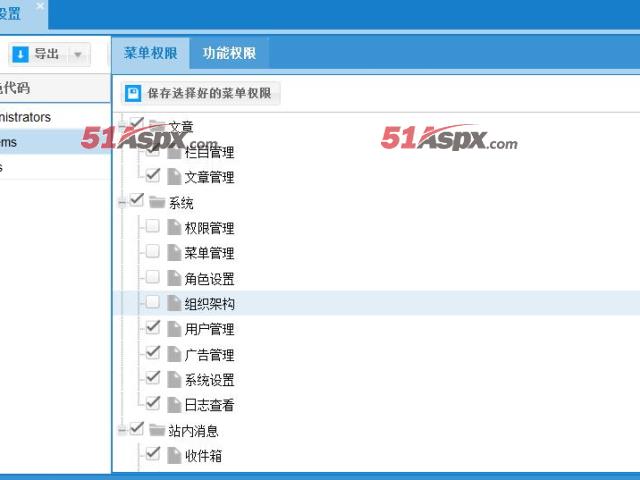640x480 pixels.
Task: Select the highlighted role row ending in ms
Action: point(55,142)
